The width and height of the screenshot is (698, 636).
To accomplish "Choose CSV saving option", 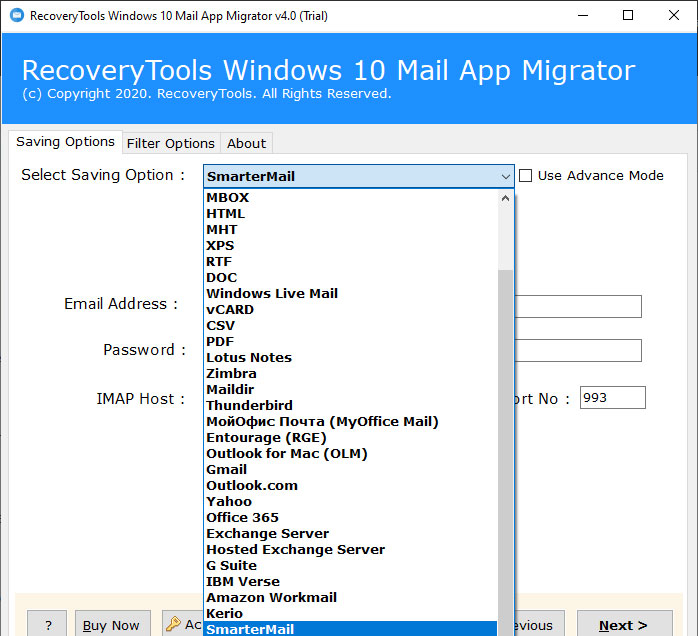I will (351, 326).
